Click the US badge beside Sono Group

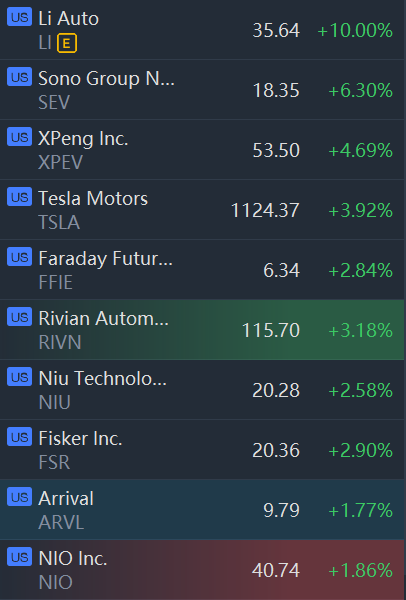click(x=19, y=77)
